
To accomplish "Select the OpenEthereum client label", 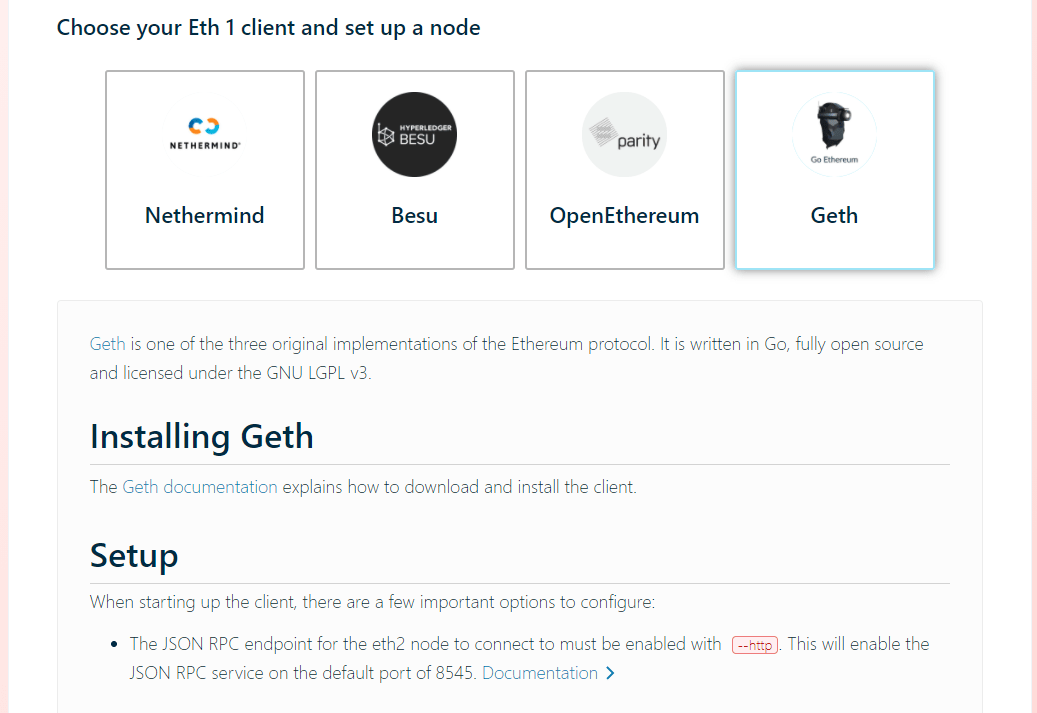I will (624, 216).
